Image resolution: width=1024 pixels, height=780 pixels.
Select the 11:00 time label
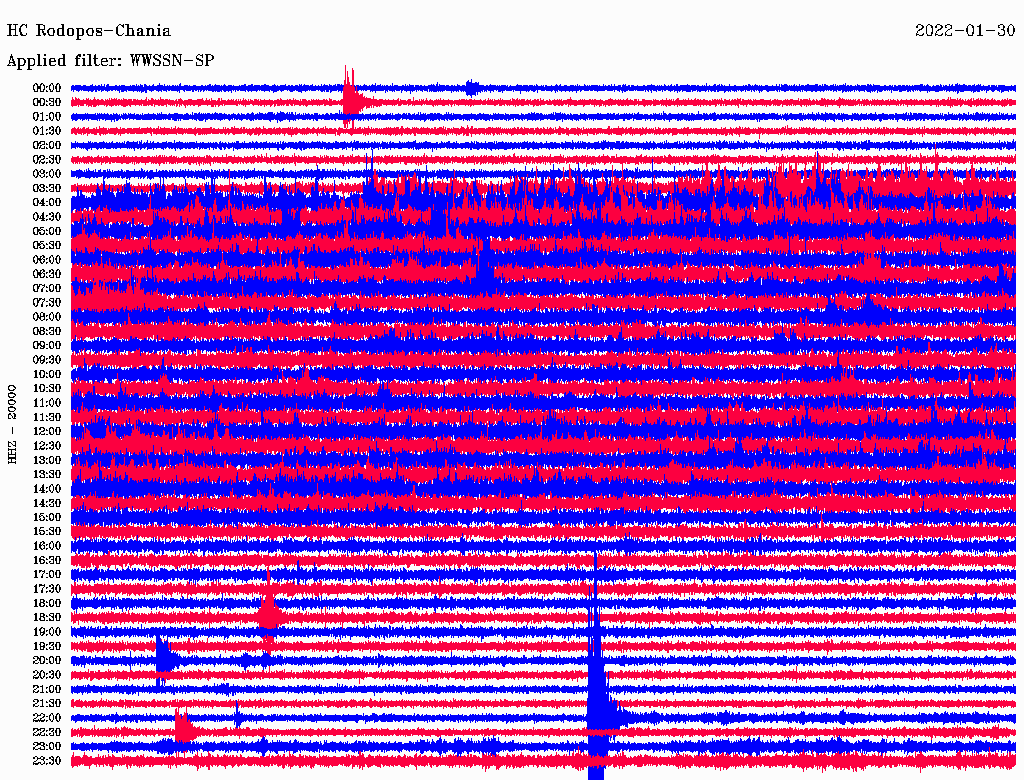click(x=46, y=403)
